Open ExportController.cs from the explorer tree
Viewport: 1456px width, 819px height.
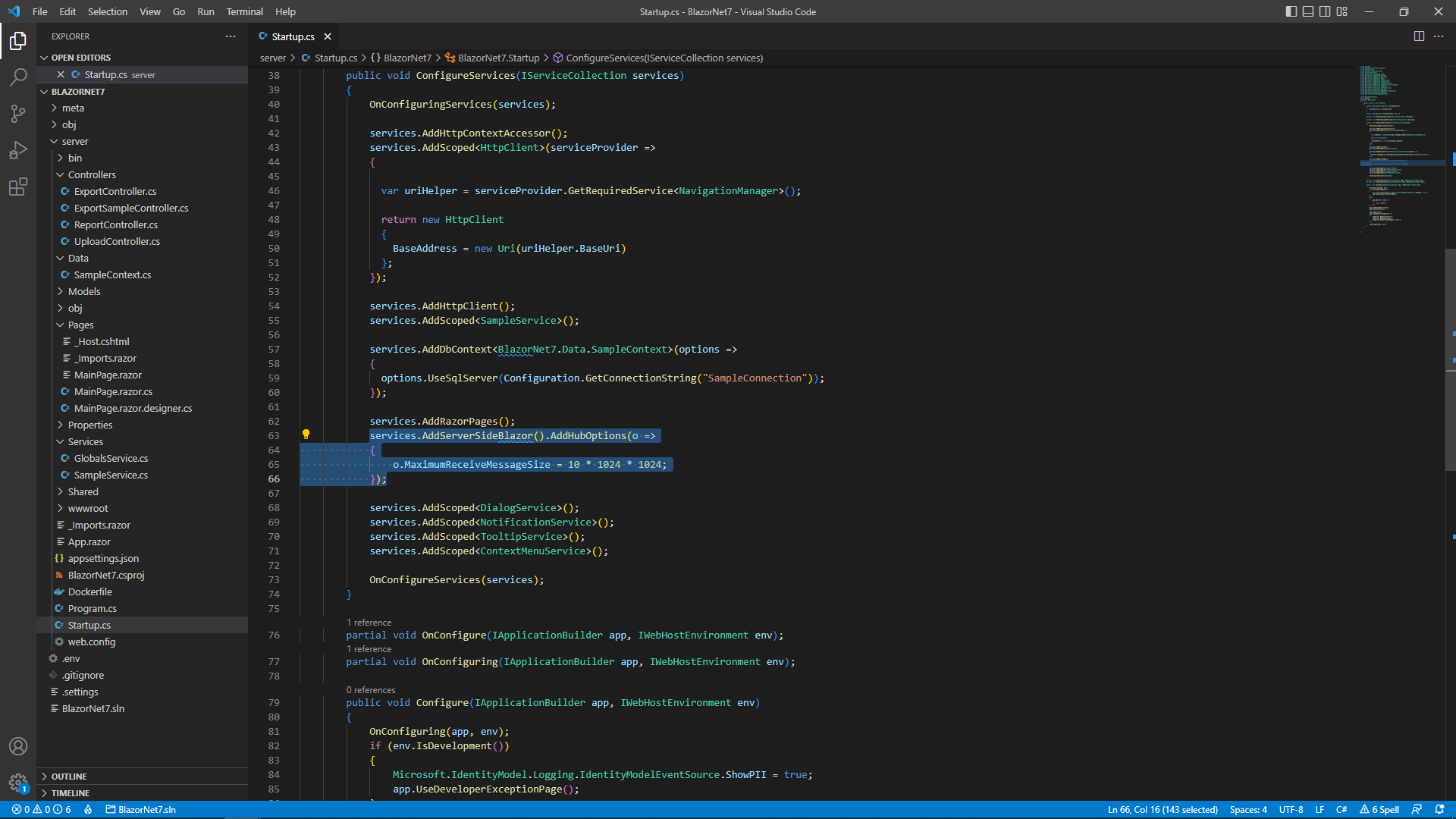coord(115,191)
